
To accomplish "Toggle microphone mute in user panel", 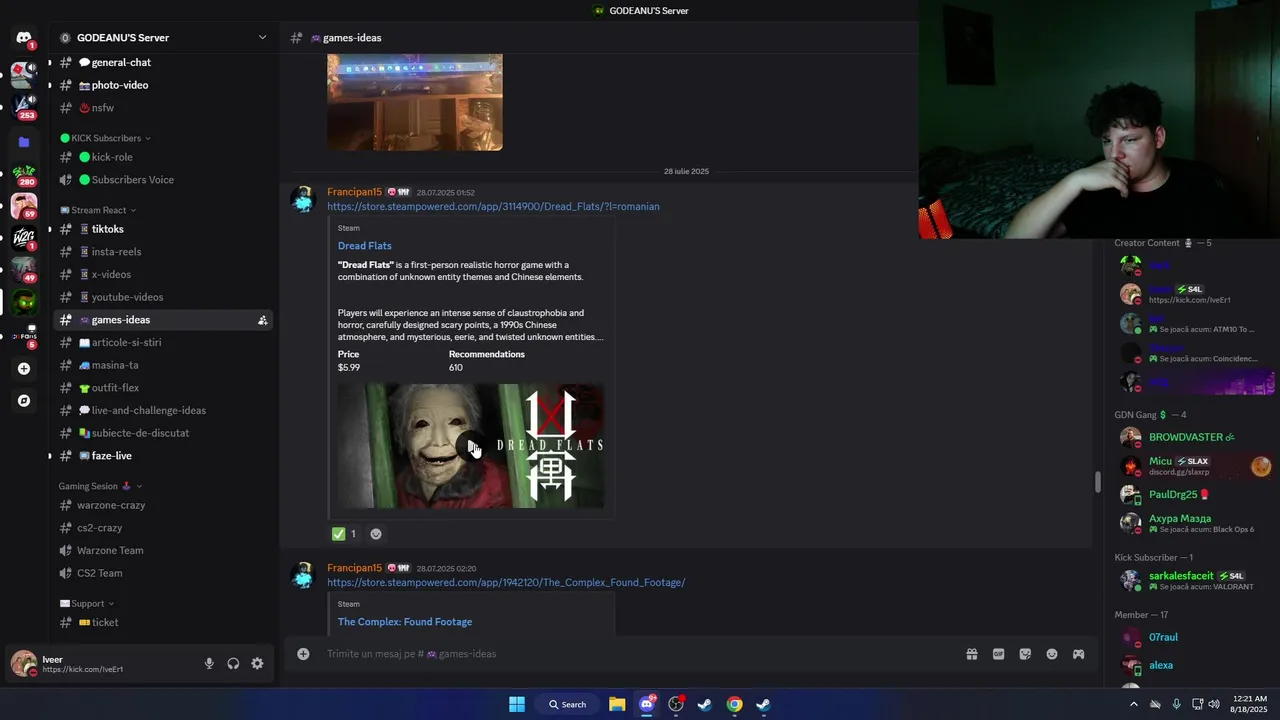I will [x=209, y=663].
